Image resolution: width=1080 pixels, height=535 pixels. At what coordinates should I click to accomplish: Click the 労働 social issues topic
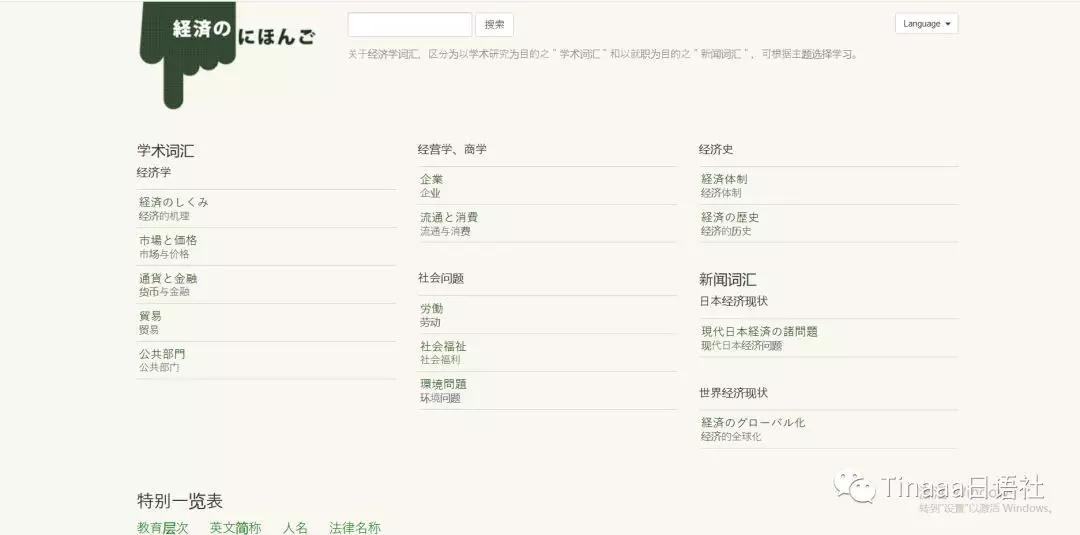click(432, 309)
